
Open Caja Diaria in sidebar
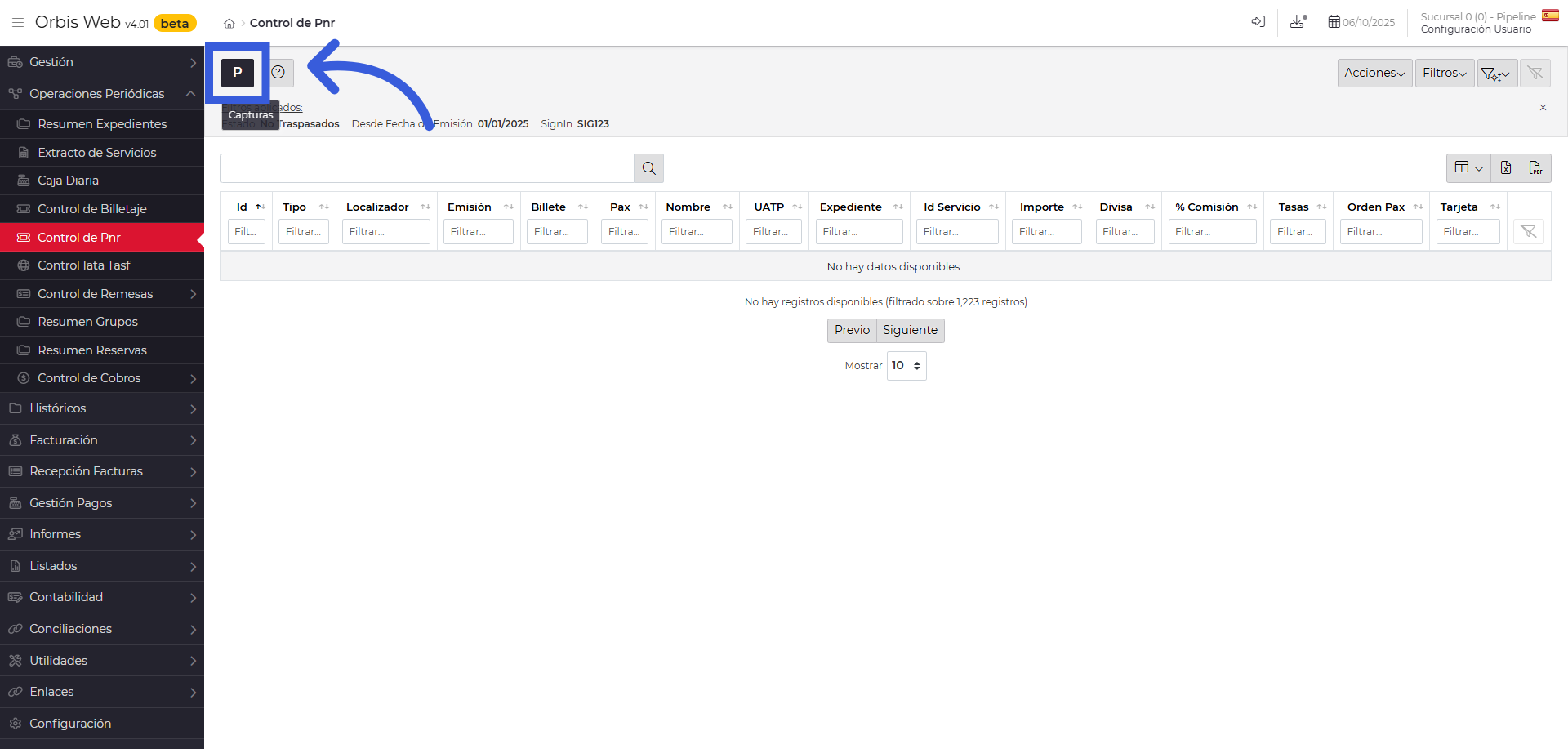tap(102, 181)
